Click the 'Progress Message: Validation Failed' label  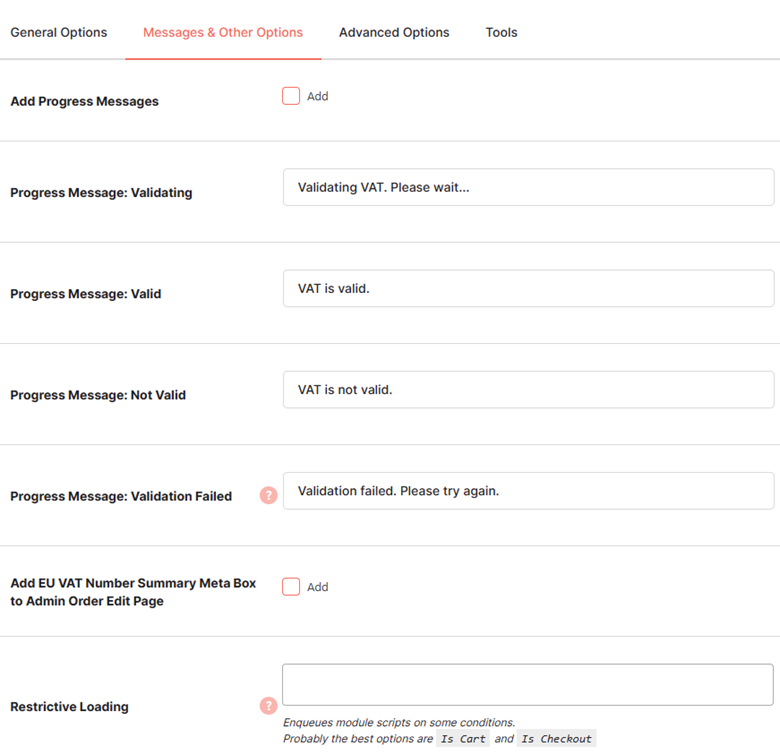(x=121, y=496)
